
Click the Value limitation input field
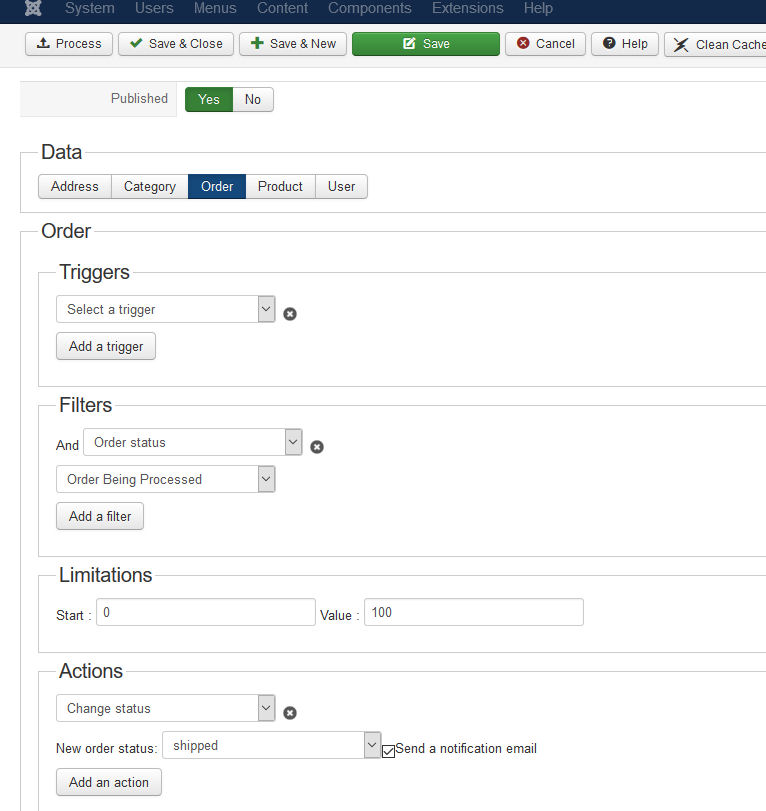coord(474,612)
